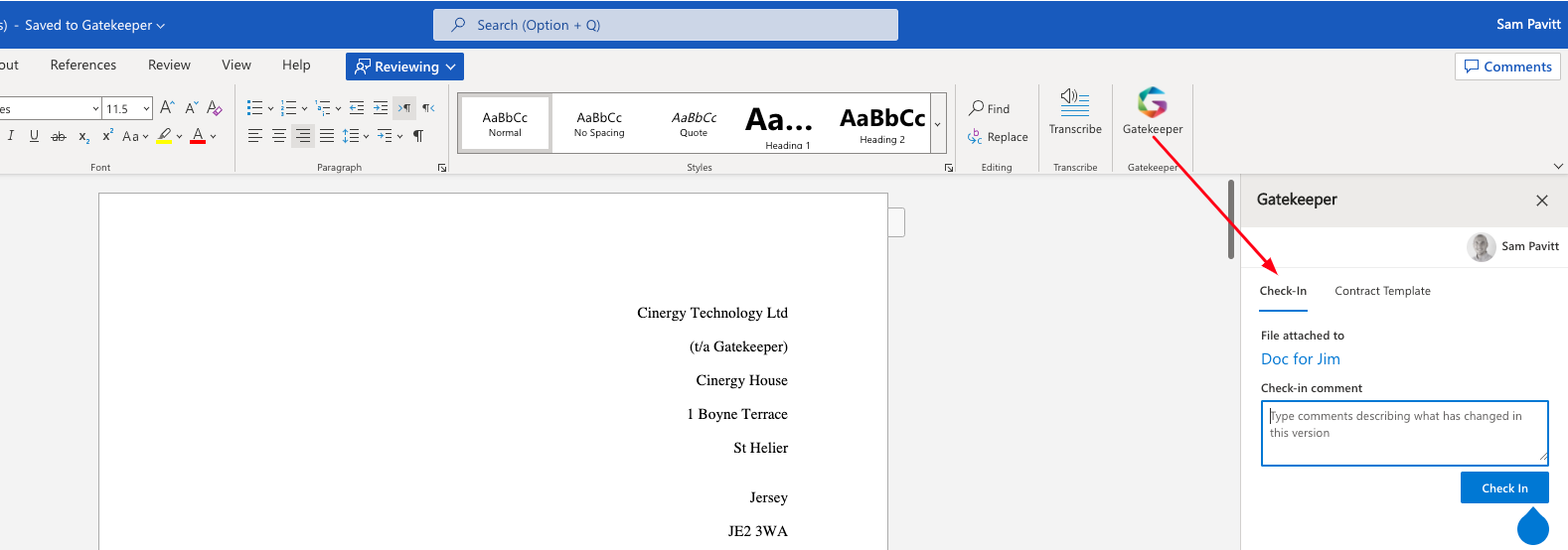Open font color dropdown arrow
Screen dimensions: 1568x550
(x=214, y=136)
